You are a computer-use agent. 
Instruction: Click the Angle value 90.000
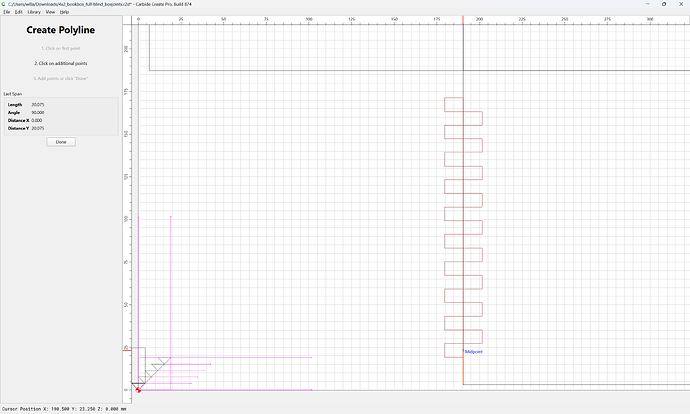point(38,113)
